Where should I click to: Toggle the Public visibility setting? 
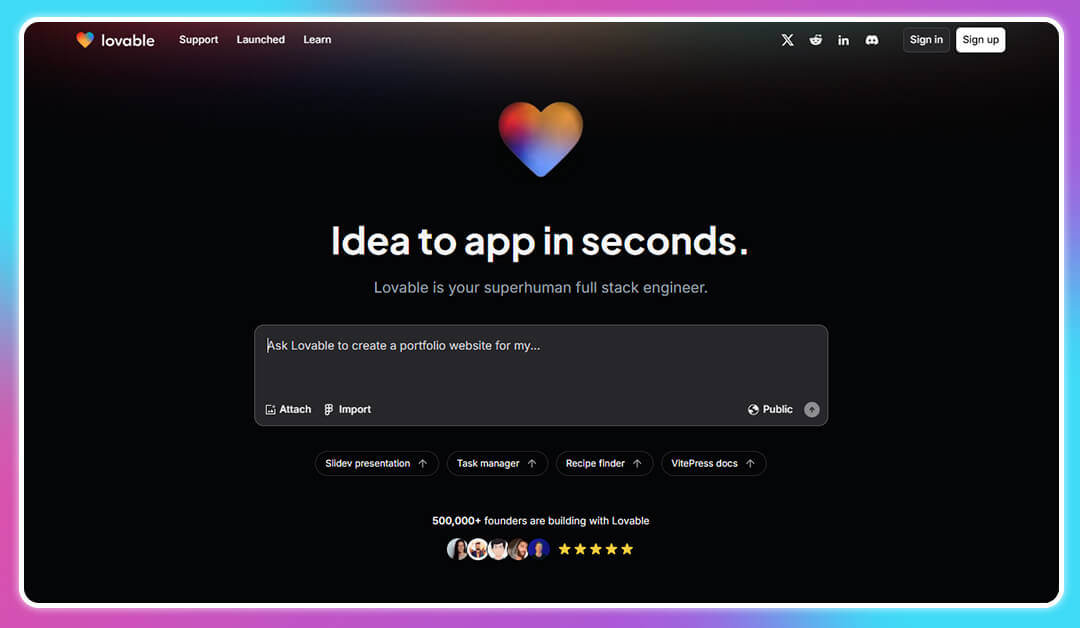point(770,409)
